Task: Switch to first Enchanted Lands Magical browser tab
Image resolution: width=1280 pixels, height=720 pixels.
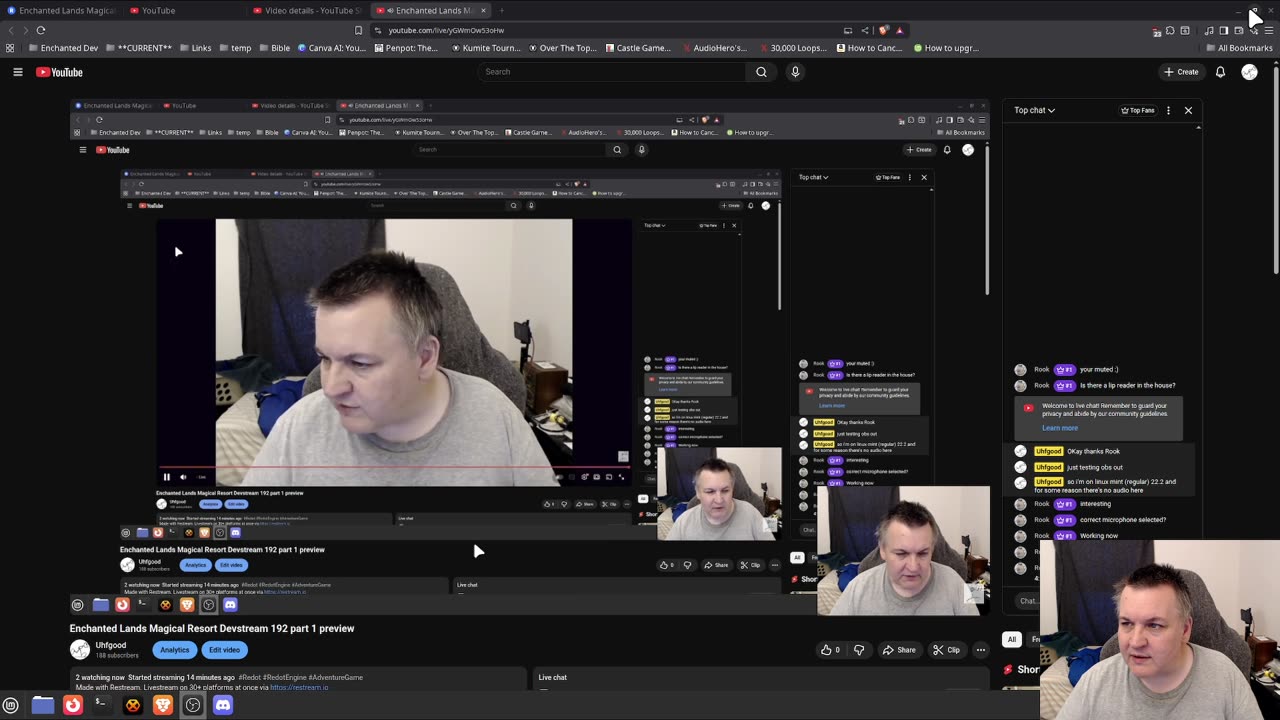Action: (61, 11)
